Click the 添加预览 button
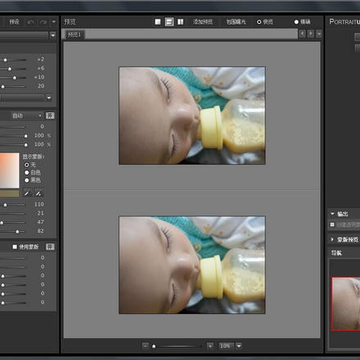360x360 pixels. (203, 22)
